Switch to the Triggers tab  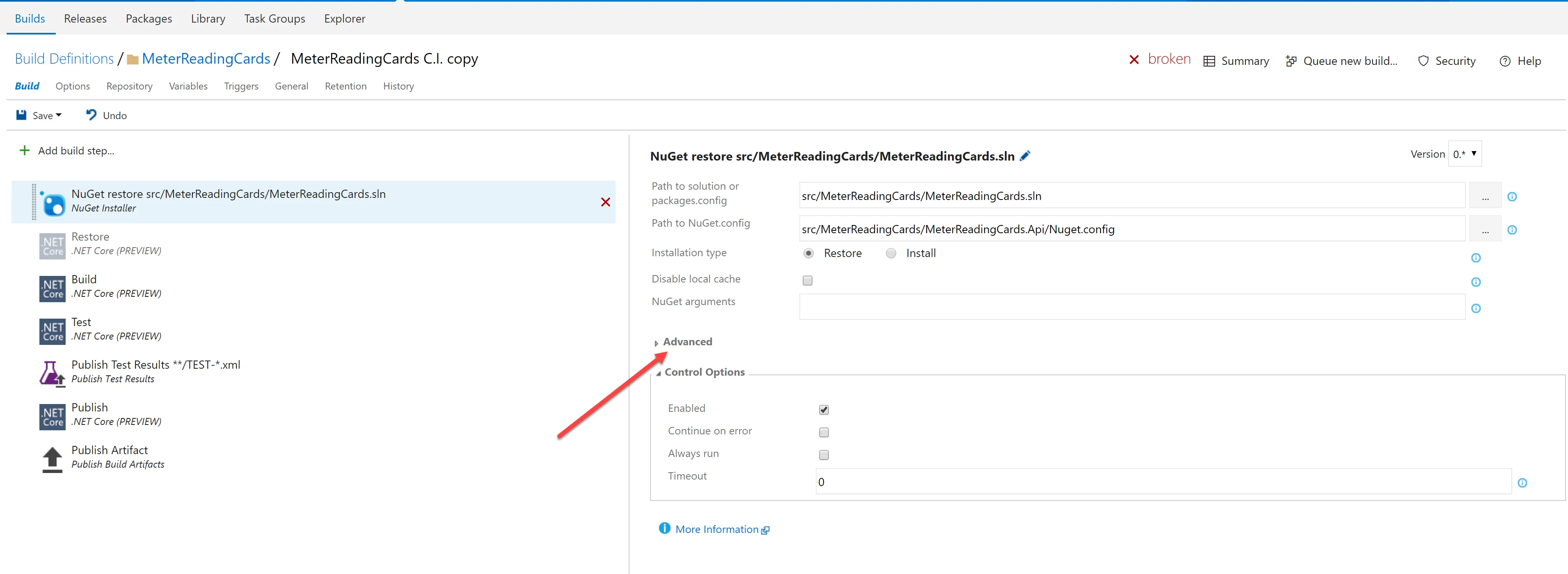tap(241, 86)
